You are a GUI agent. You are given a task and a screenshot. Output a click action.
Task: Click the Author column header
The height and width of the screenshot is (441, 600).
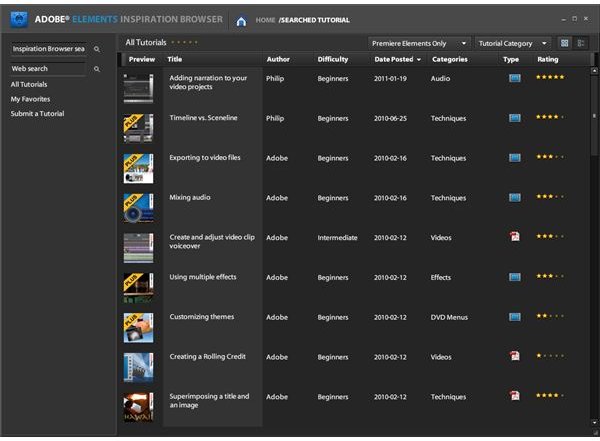tap(278, 59)
